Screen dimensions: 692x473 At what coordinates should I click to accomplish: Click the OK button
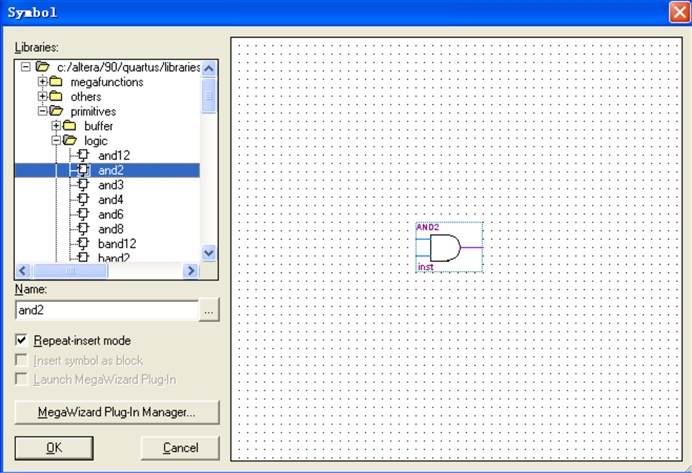click(54, 448)
